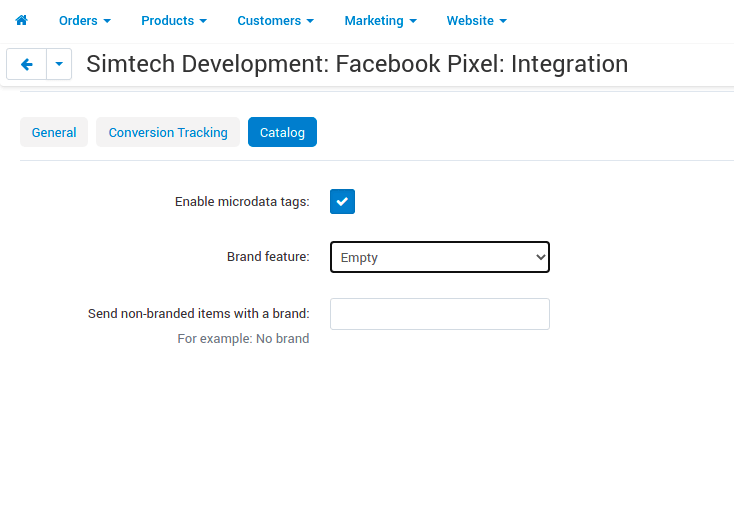Click the 'Brand feature' label
Image resolution: width=734 pixels, height=524 pixels.
click(268, 257)
